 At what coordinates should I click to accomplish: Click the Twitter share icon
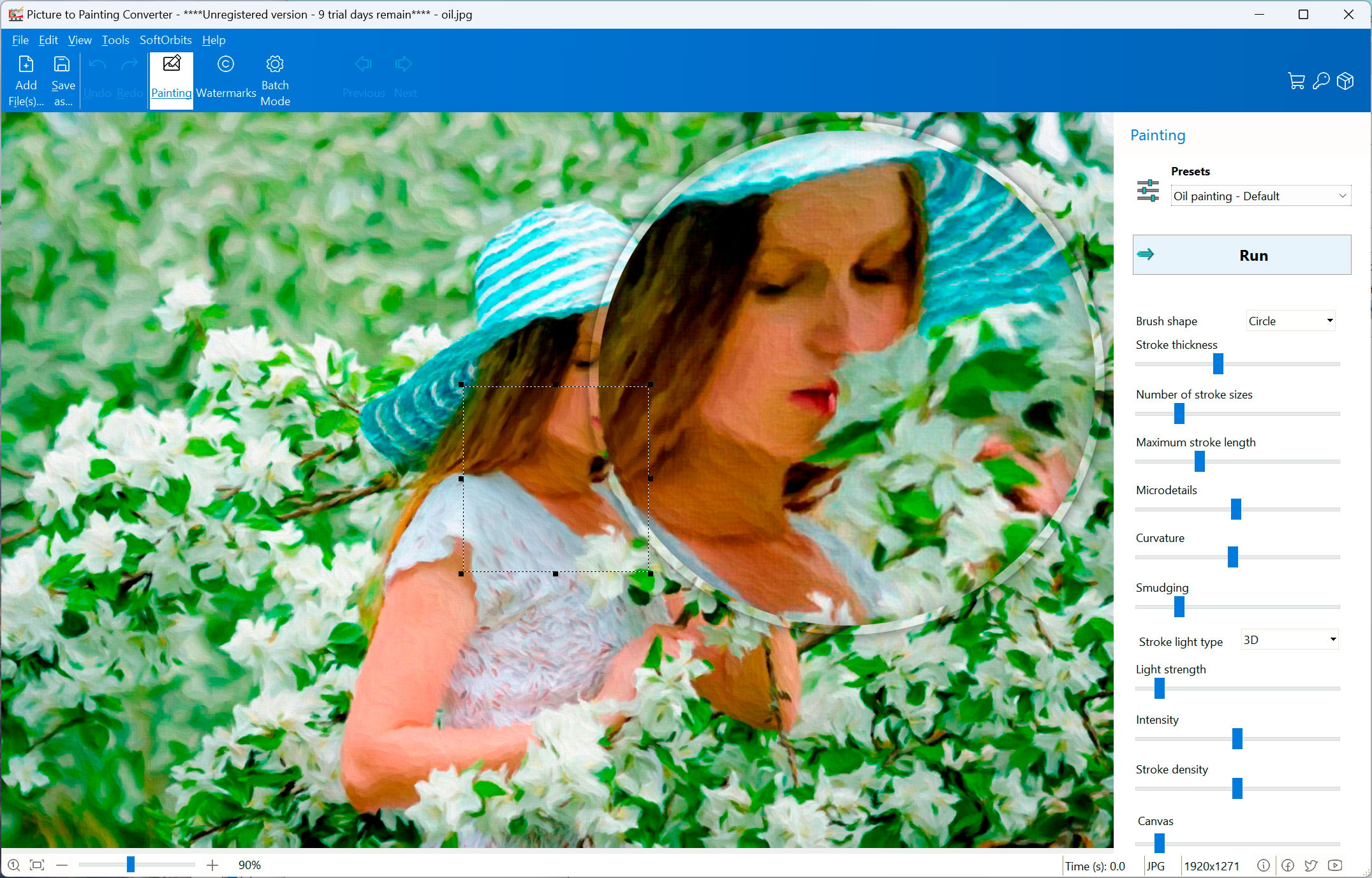pos(1311,865)
